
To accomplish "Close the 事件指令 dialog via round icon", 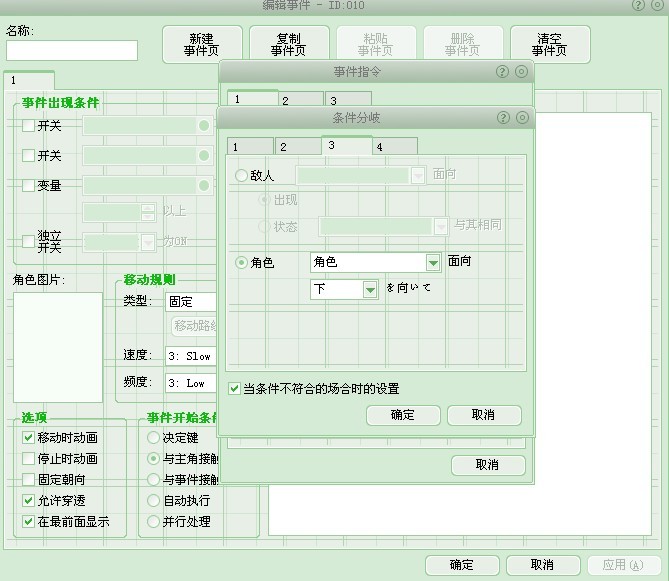I will point(521,71).
